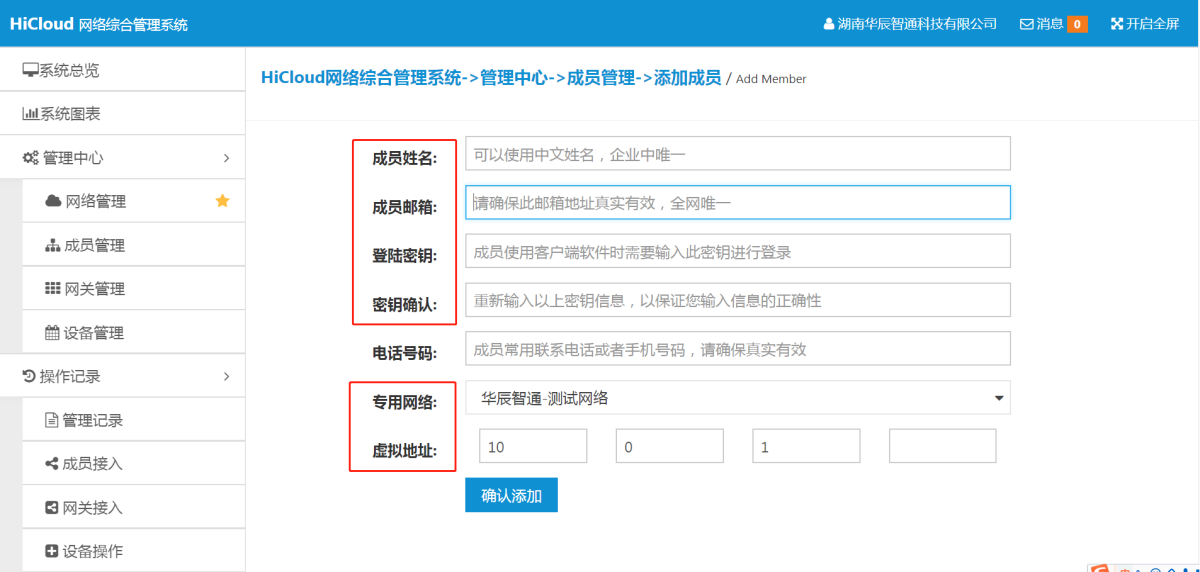Click the monitor icon beside 系统总览
The width and height of the screenshot is (1200, 572).
pyautogui.click(x=30, y=70)
